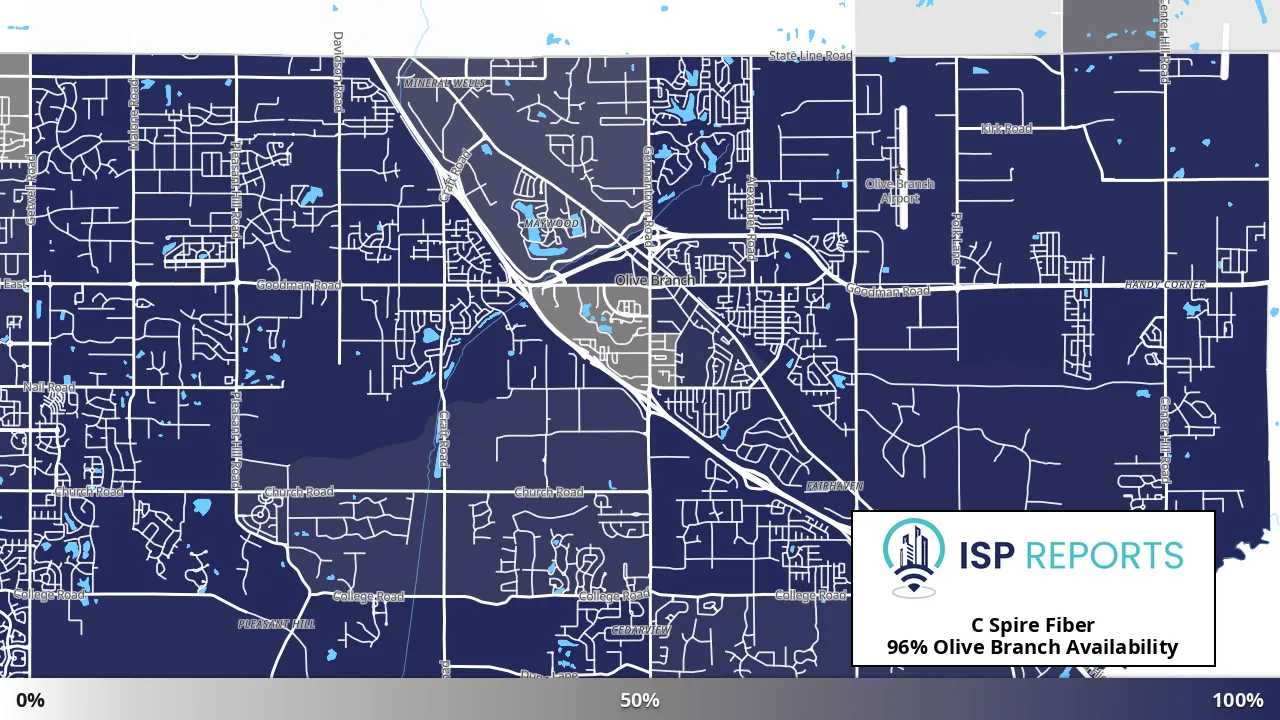Image resolution: width=1280 pixels, height=720 pixels.
Task: Click the PLEASANT HILL label
Action: click(276, 624)
